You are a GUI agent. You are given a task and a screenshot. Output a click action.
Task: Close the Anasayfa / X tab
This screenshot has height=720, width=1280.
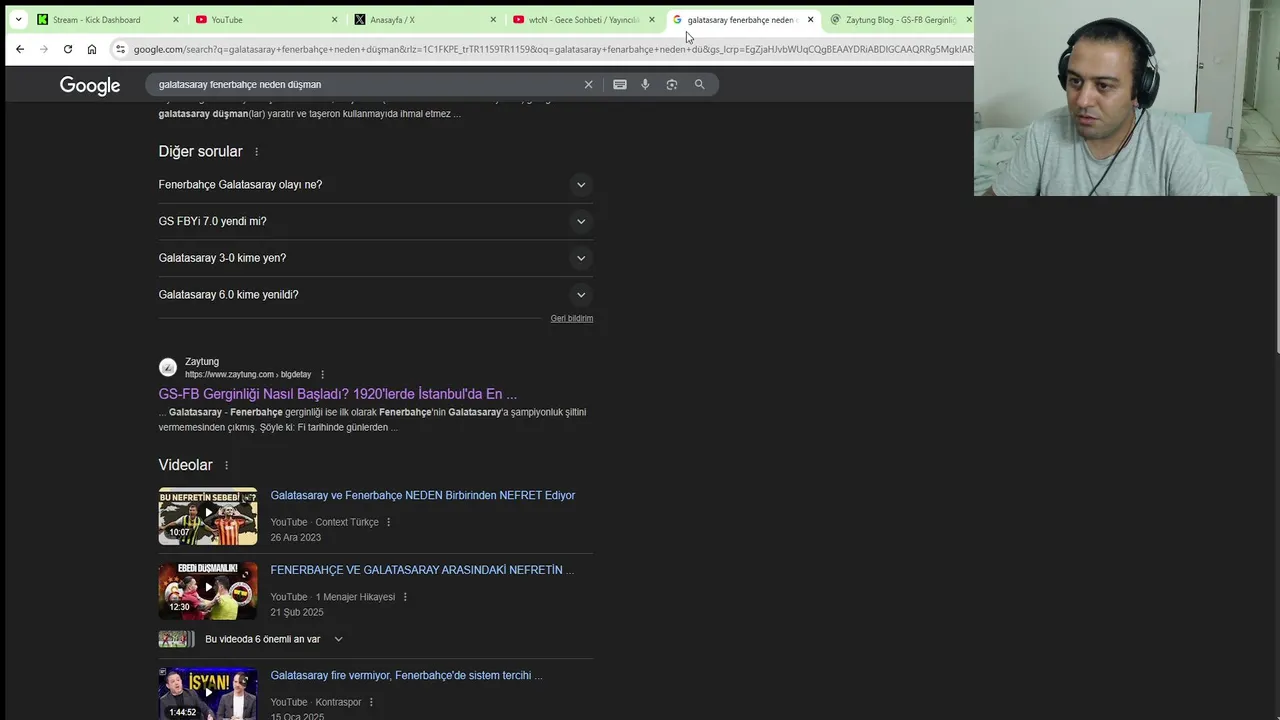pos(493,19)
